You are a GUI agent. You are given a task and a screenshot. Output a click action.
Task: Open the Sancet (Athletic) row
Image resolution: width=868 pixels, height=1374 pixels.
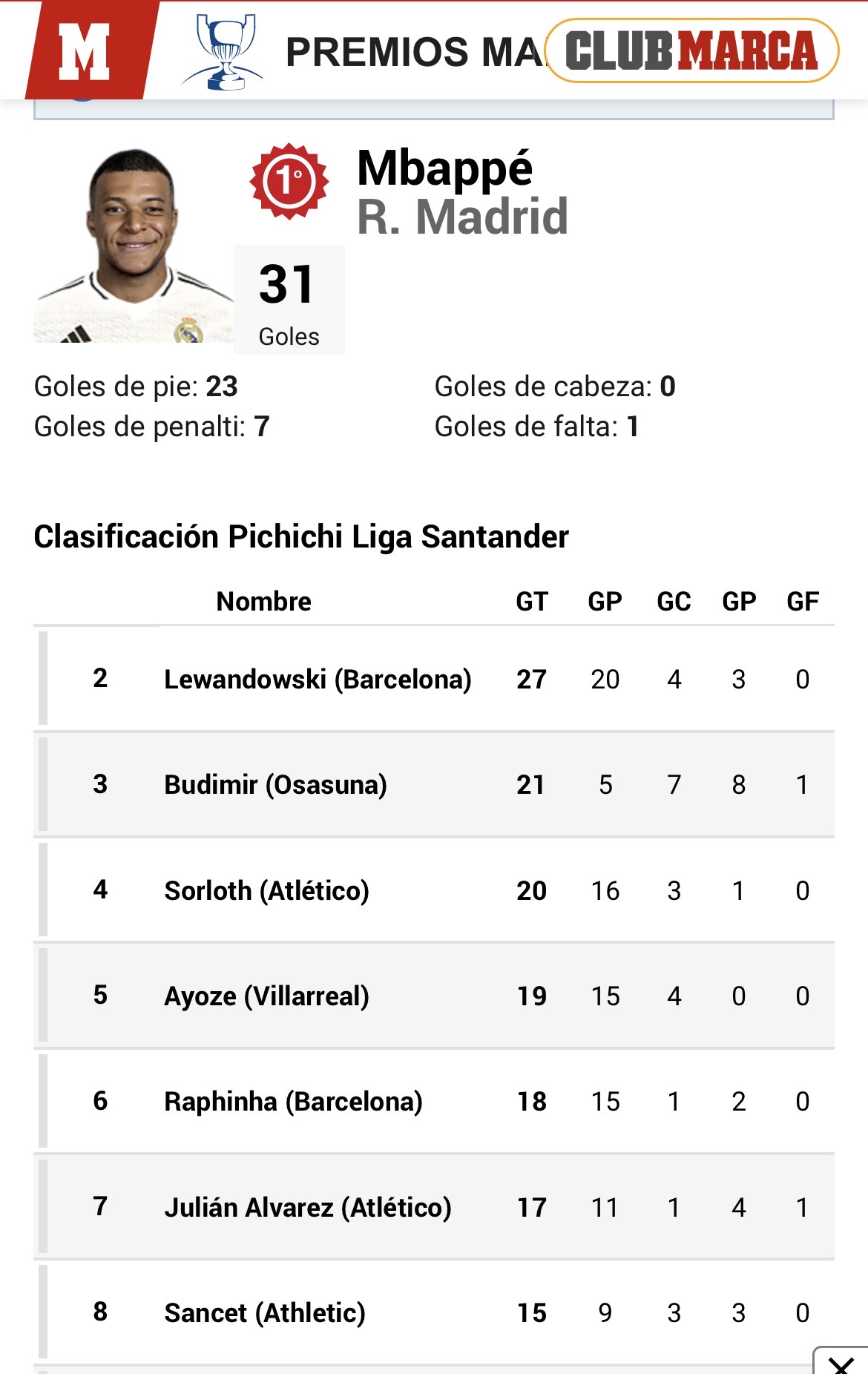click(x=265, y=1312)
